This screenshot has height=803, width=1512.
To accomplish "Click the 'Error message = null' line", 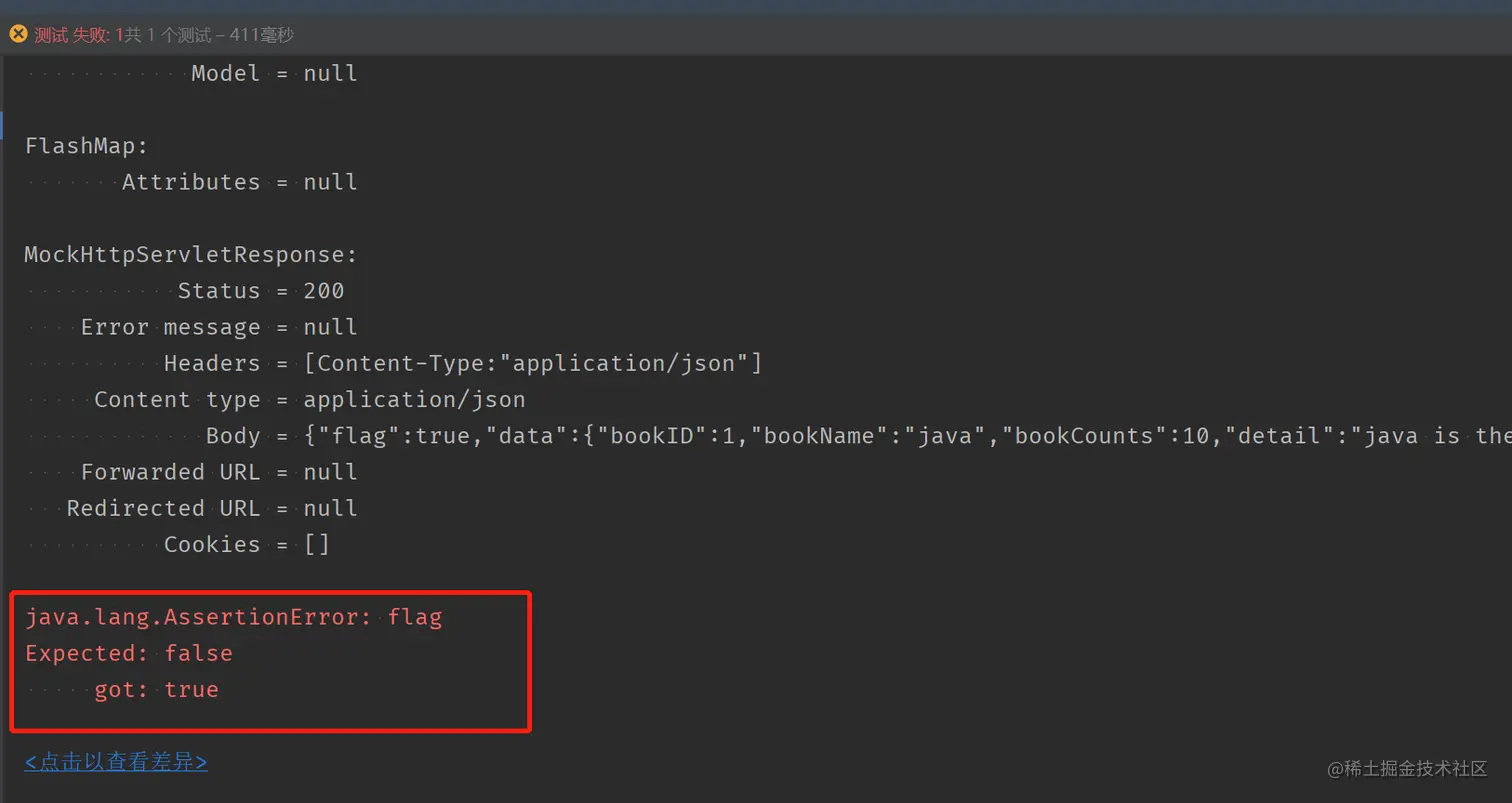I will (x=219, y=327).
